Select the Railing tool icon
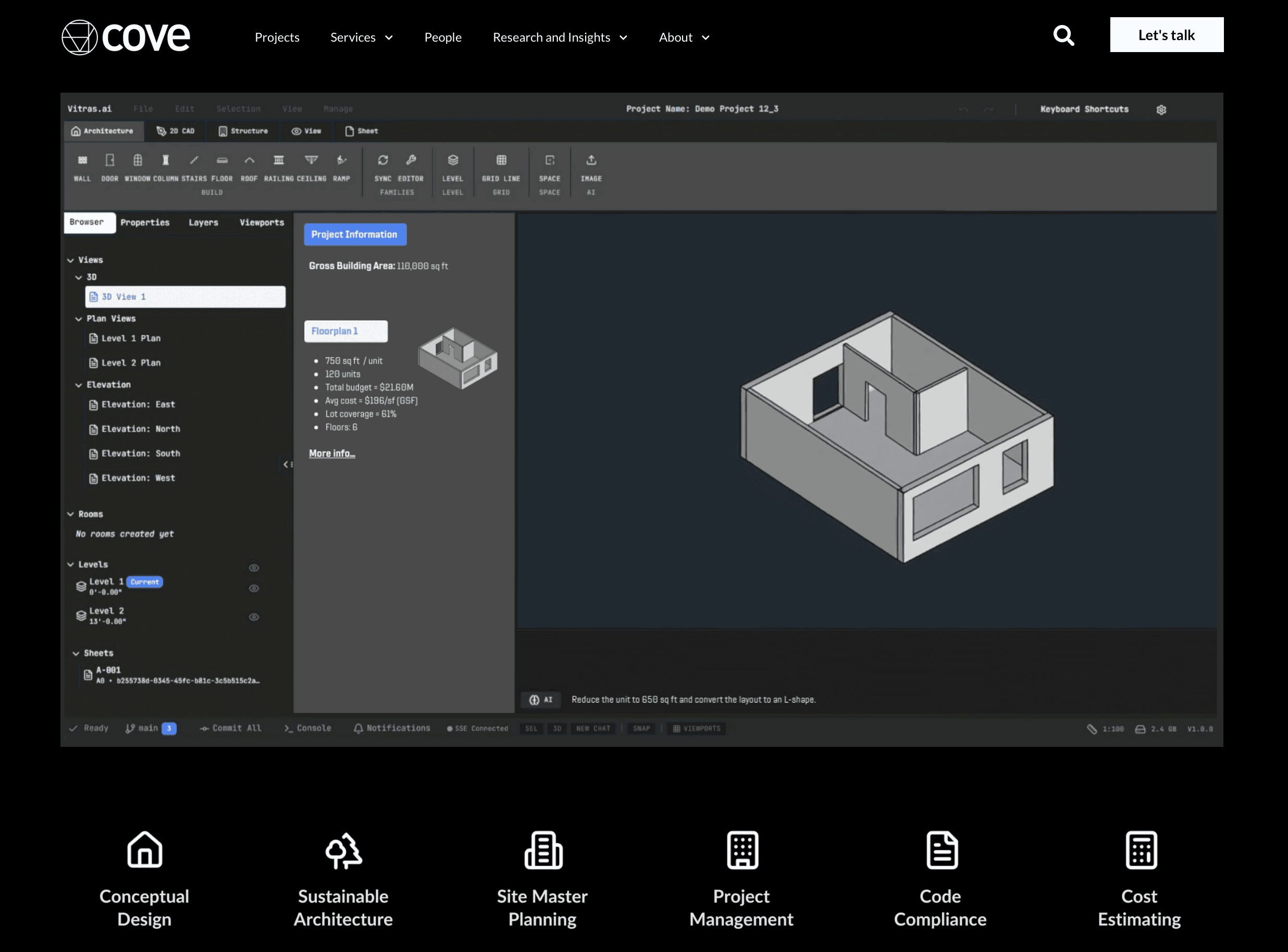This screenshot has height=952, width=1288. 278,161
